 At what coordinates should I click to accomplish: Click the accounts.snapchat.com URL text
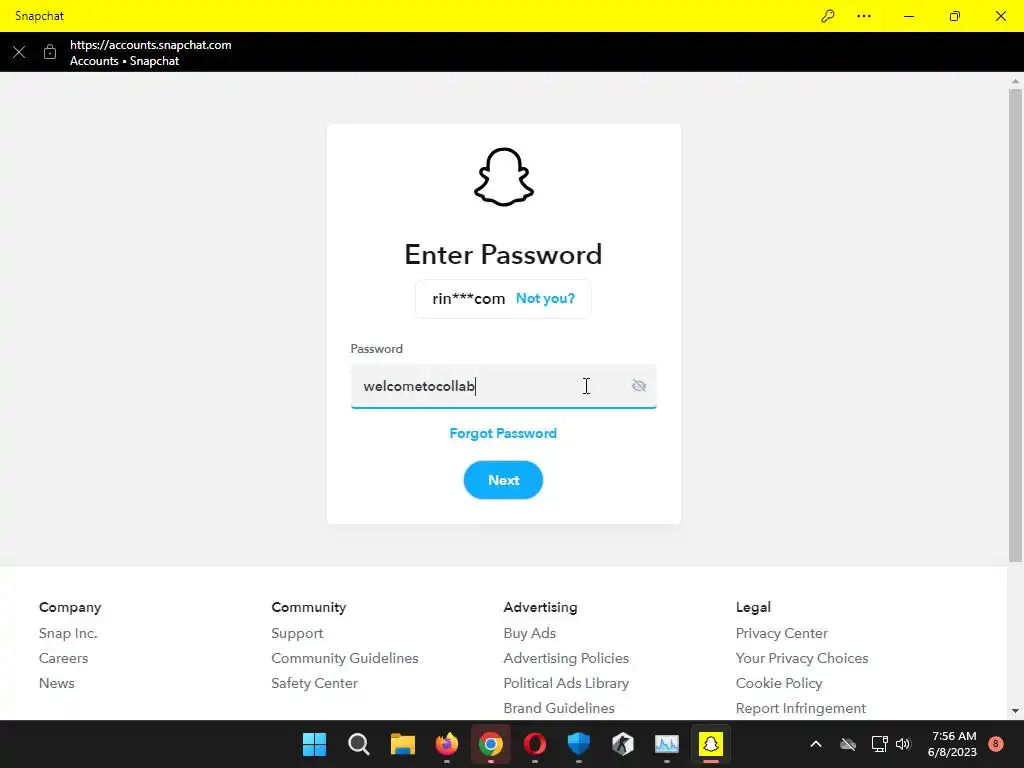[150, 45]
